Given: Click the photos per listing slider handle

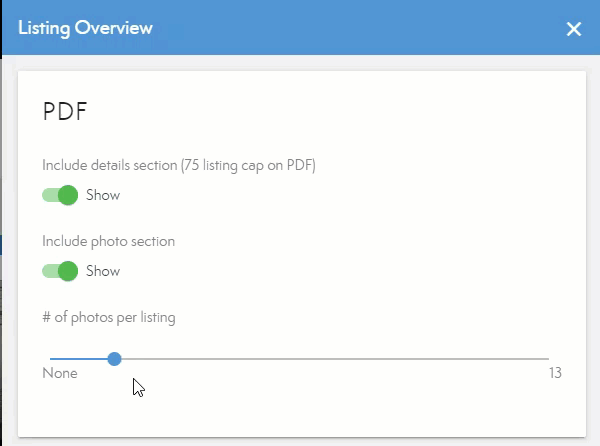Looking at the screenshot, I should [115, 358].
